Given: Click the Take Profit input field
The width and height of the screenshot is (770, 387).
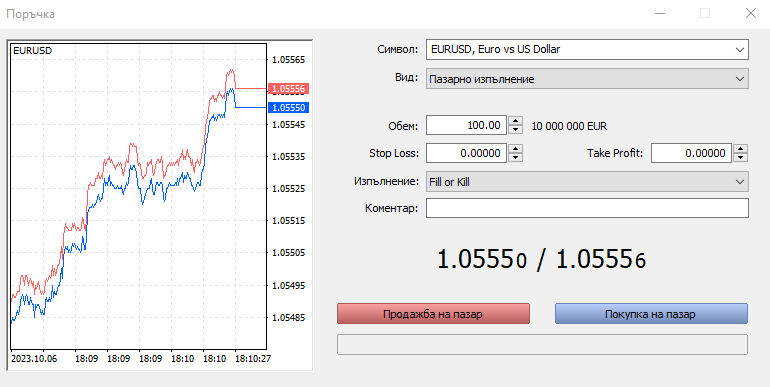Looking at the screenshot, I should 691,153.
